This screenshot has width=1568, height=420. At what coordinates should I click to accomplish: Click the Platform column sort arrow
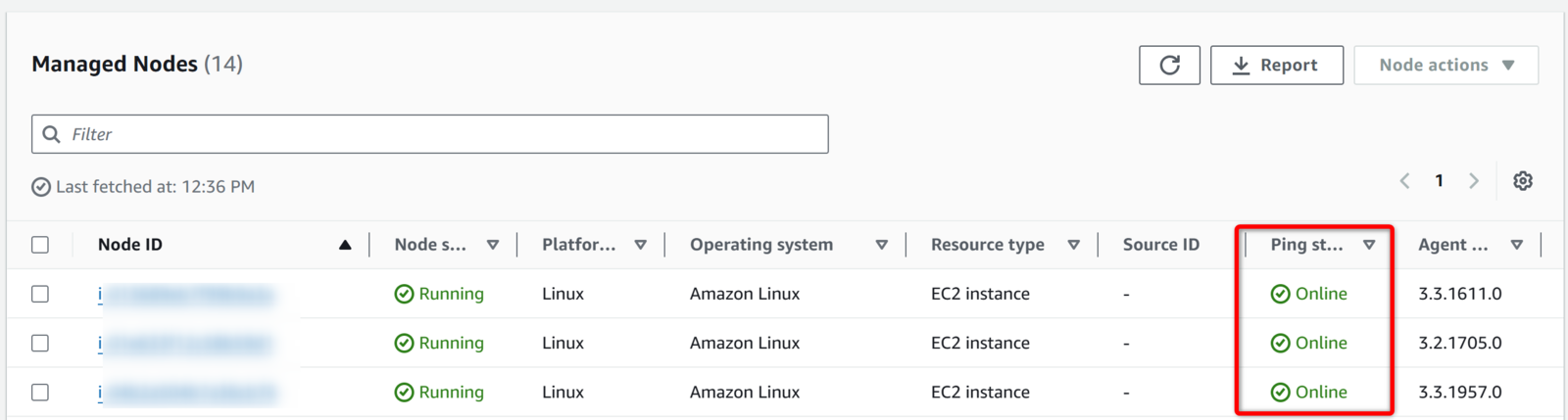coord(640,245)
